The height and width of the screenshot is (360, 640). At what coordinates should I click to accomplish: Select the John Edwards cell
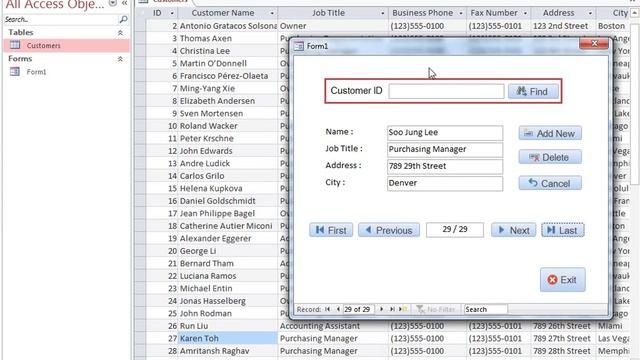pyautogui.click(x=228, y=151)
